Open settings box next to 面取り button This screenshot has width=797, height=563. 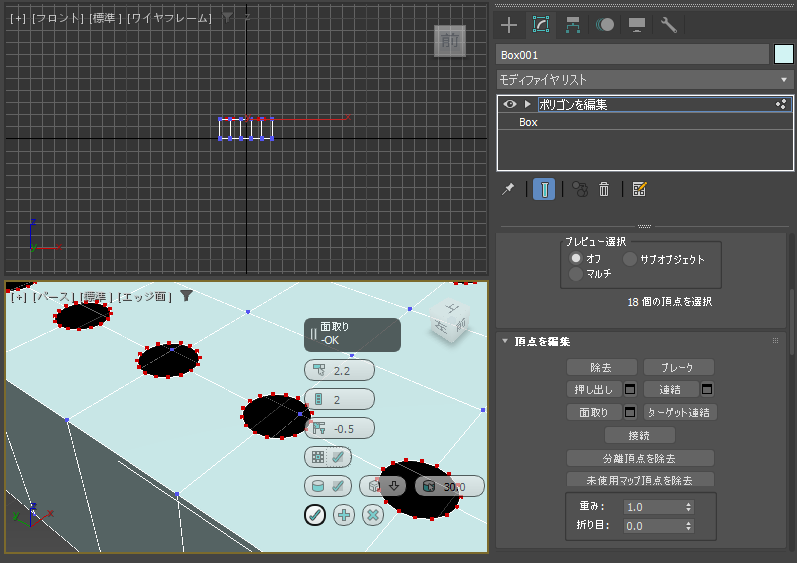tap(630, 412)
